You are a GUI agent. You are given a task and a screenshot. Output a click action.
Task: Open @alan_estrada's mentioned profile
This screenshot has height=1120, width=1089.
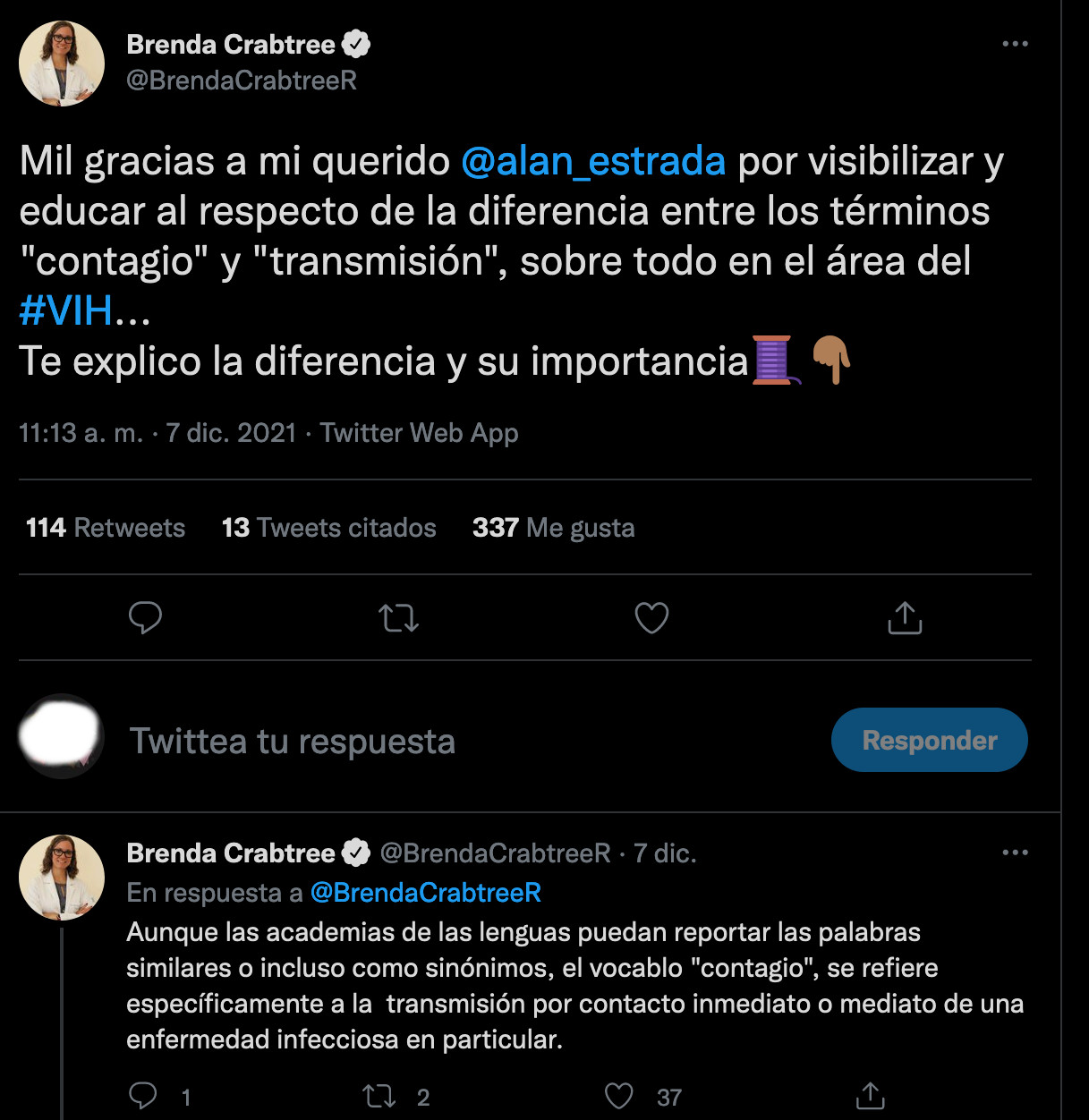pyautogui.click(x=592, y=161)
